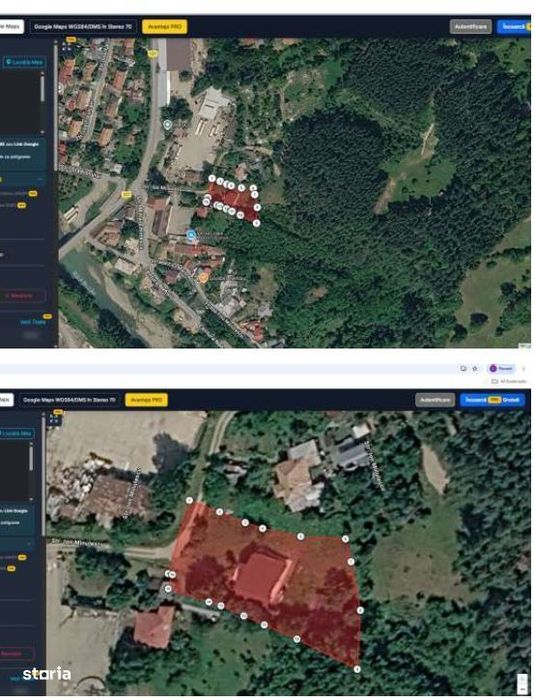The height and width of the screenshot is (699, 534).
Task: Click dark coordinates text area in upper sidebar
Action: 20,103
